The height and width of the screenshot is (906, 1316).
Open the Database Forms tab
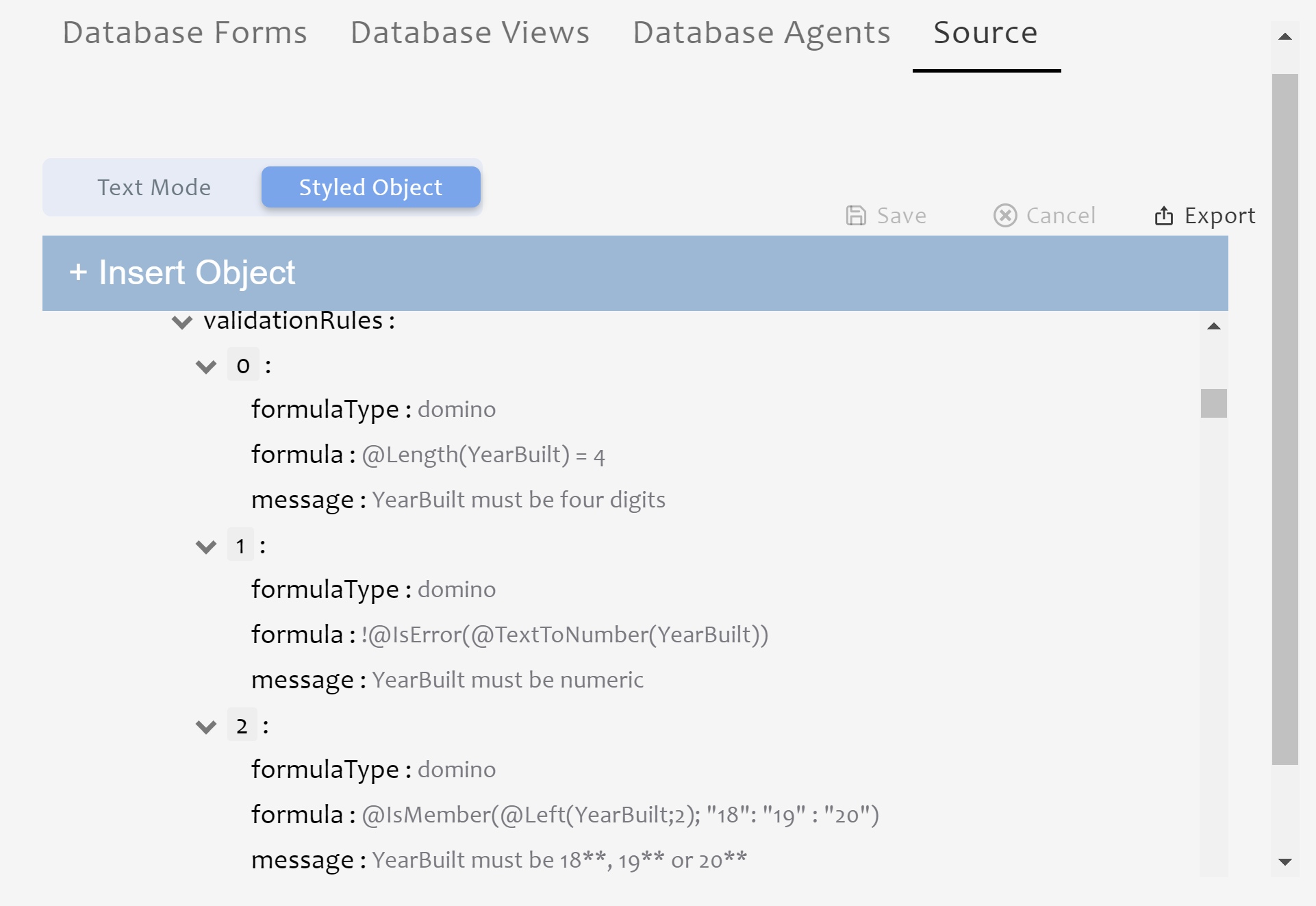[185, 33]
